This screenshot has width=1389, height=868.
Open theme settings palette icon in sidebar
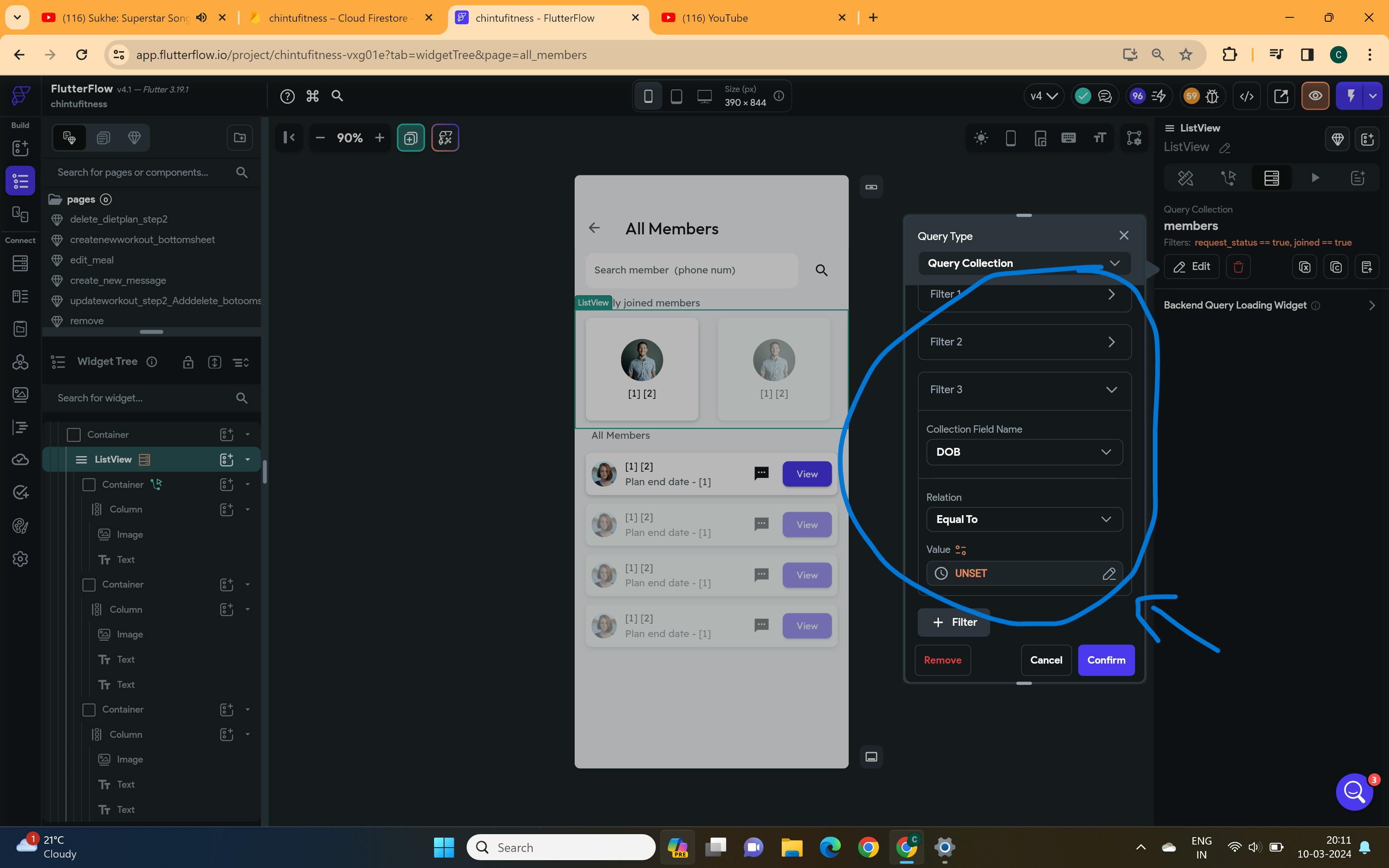click(x=20, y=526)
